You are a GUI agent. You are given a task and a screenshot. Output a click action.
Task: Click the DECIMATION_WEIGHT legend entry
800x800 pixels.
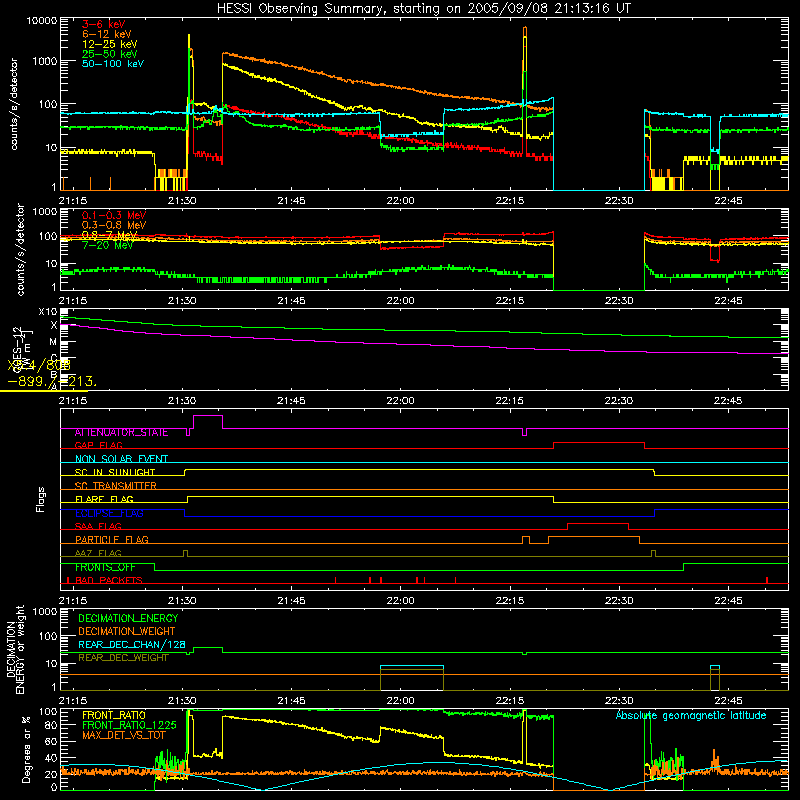127,631
